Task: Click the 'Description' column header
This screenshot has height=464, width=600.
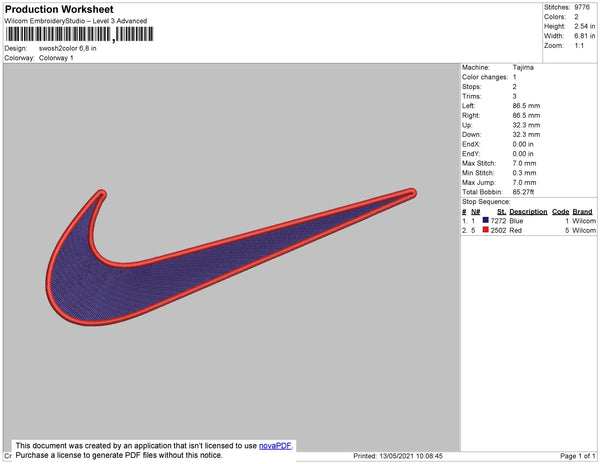Action: [528, 212]
